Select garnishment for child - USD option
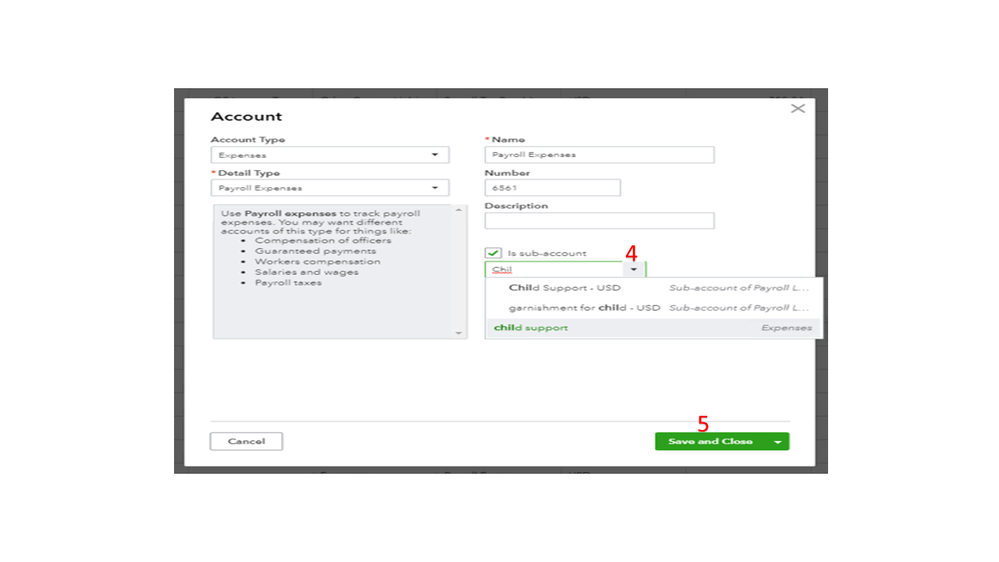 (654, 308)
